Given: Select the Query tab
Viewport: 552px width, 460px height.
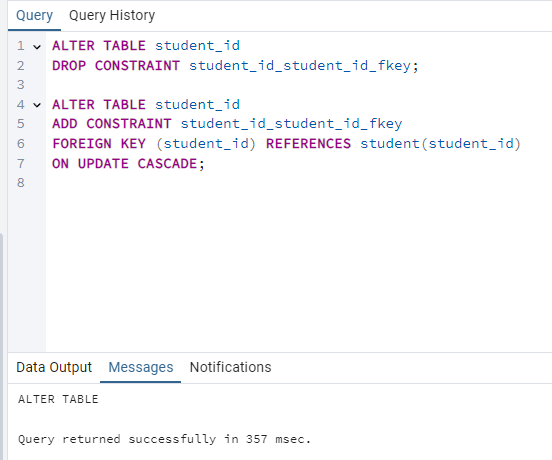Looking at the screenshot, I should pos(34,15).
